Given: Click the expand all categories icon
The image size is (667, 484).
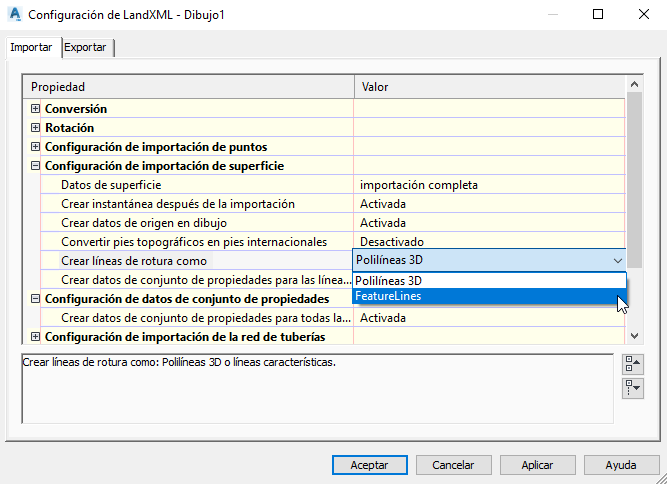Looking at the screenshot, I should (x=632, y=387).
